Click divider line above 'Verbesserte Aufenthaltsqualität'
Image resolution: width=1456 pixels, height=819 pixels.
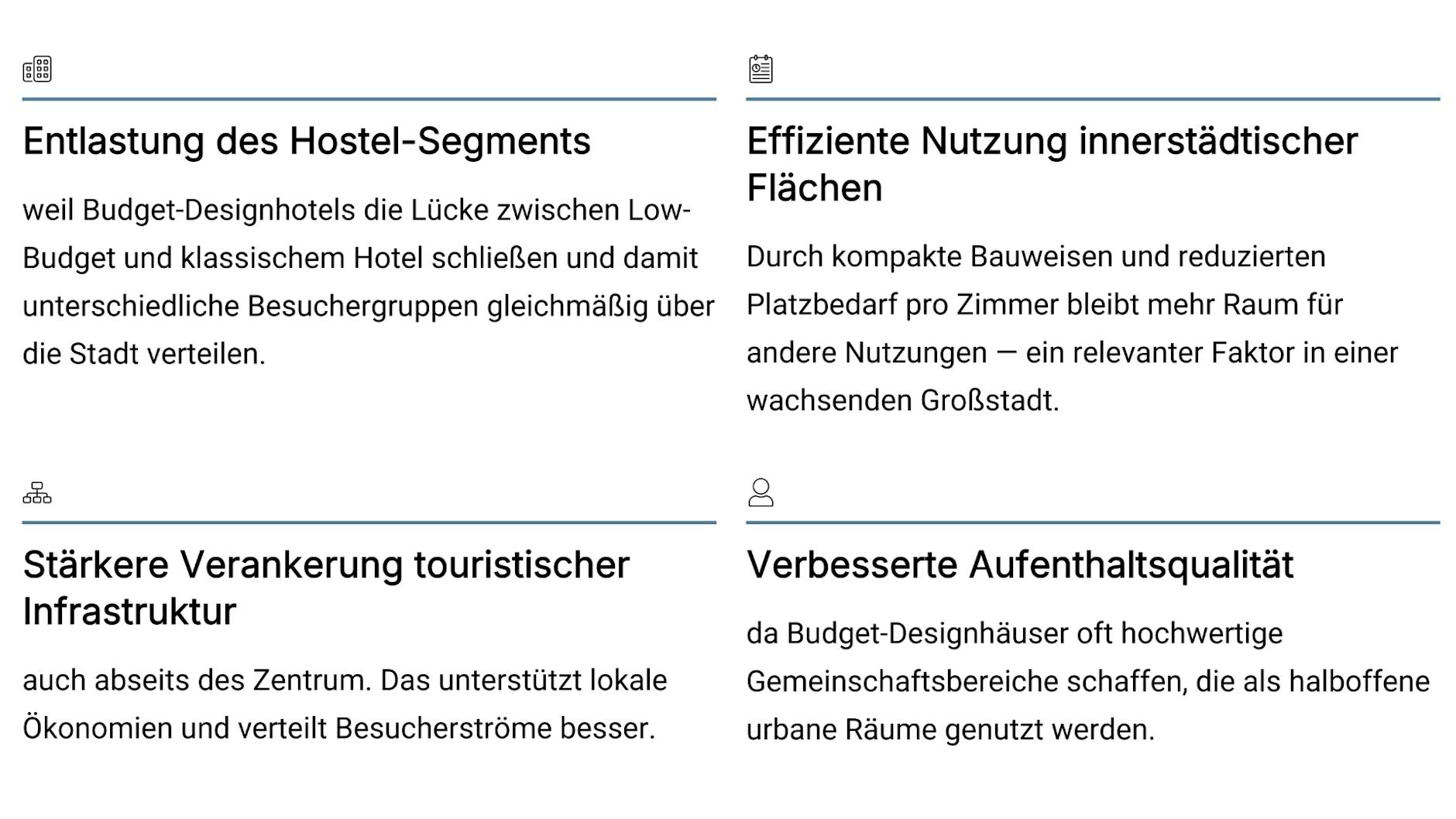1092,523
